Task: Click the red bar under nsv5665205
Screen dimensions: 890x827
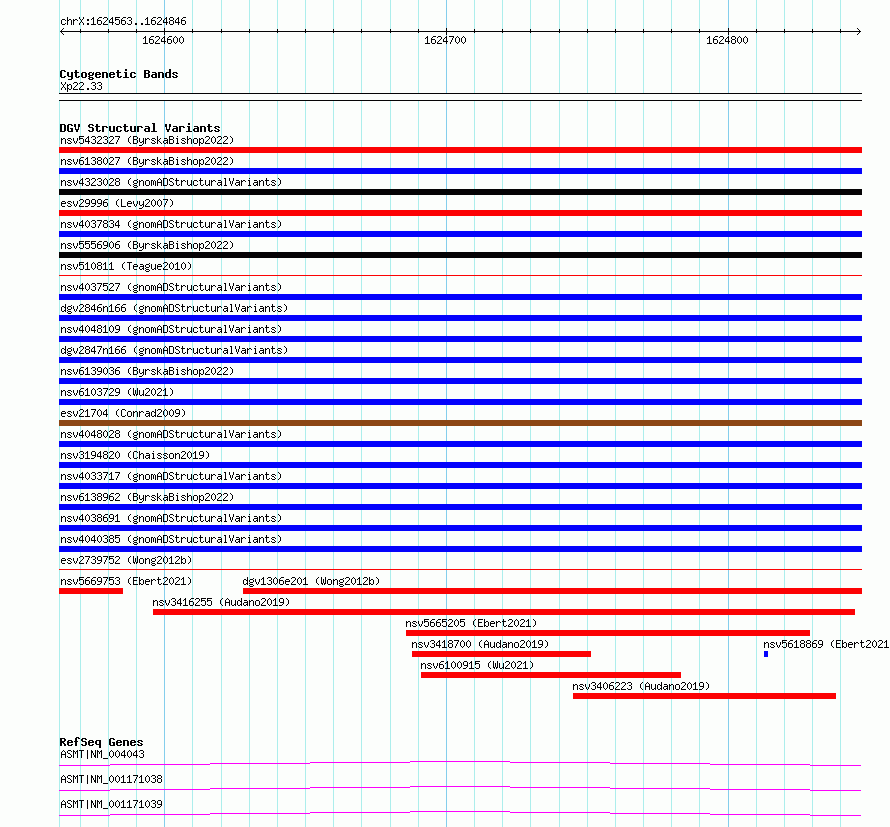Action: [x=608, y=633]
